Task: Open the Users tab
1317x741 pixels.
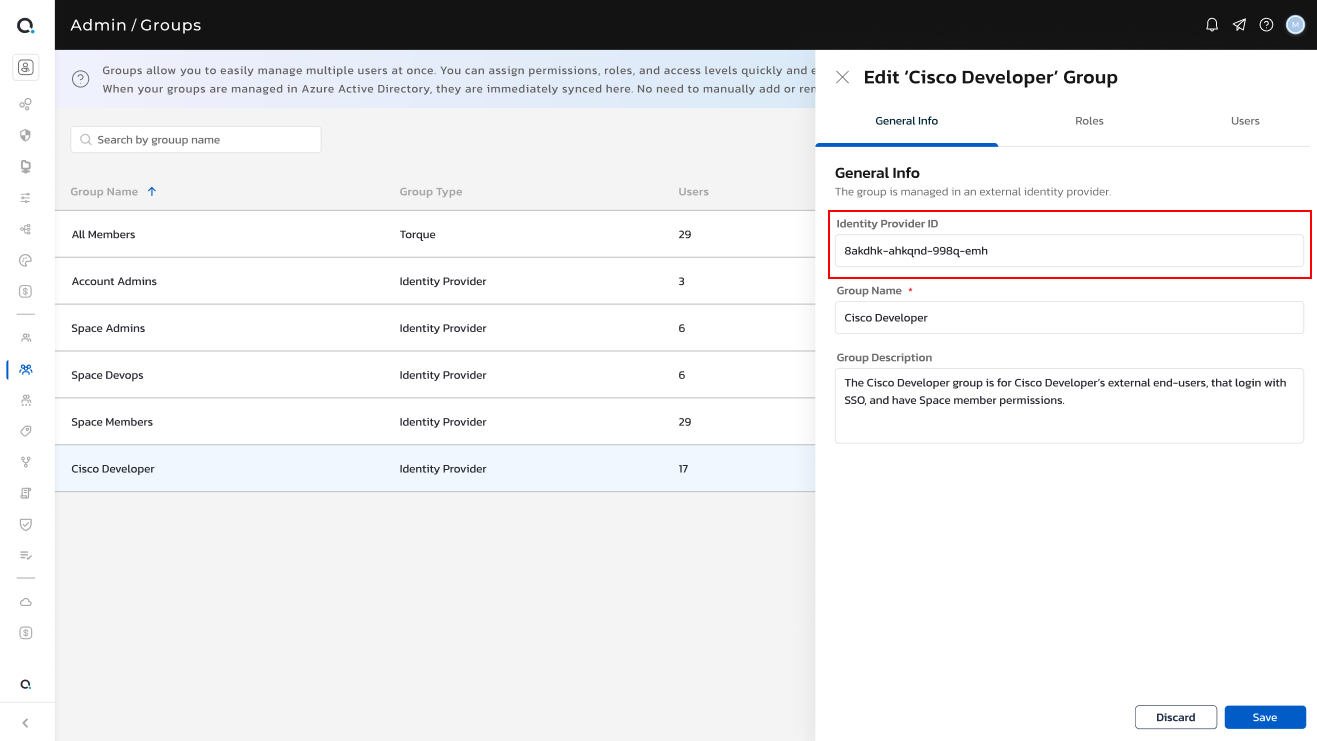Action: click(1245, 120)
